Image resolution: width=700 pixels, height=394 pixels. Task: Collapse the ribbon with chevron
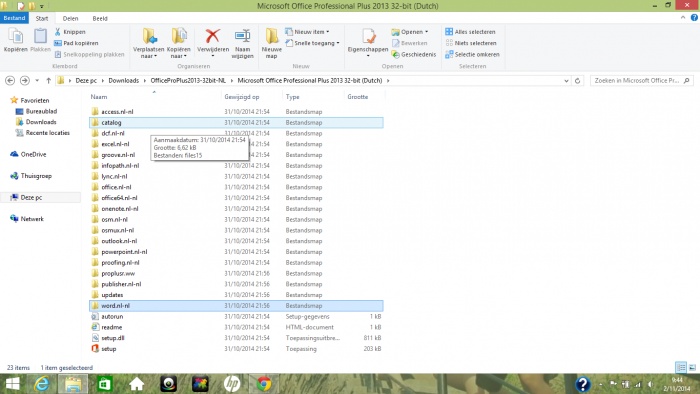(683, 18)
